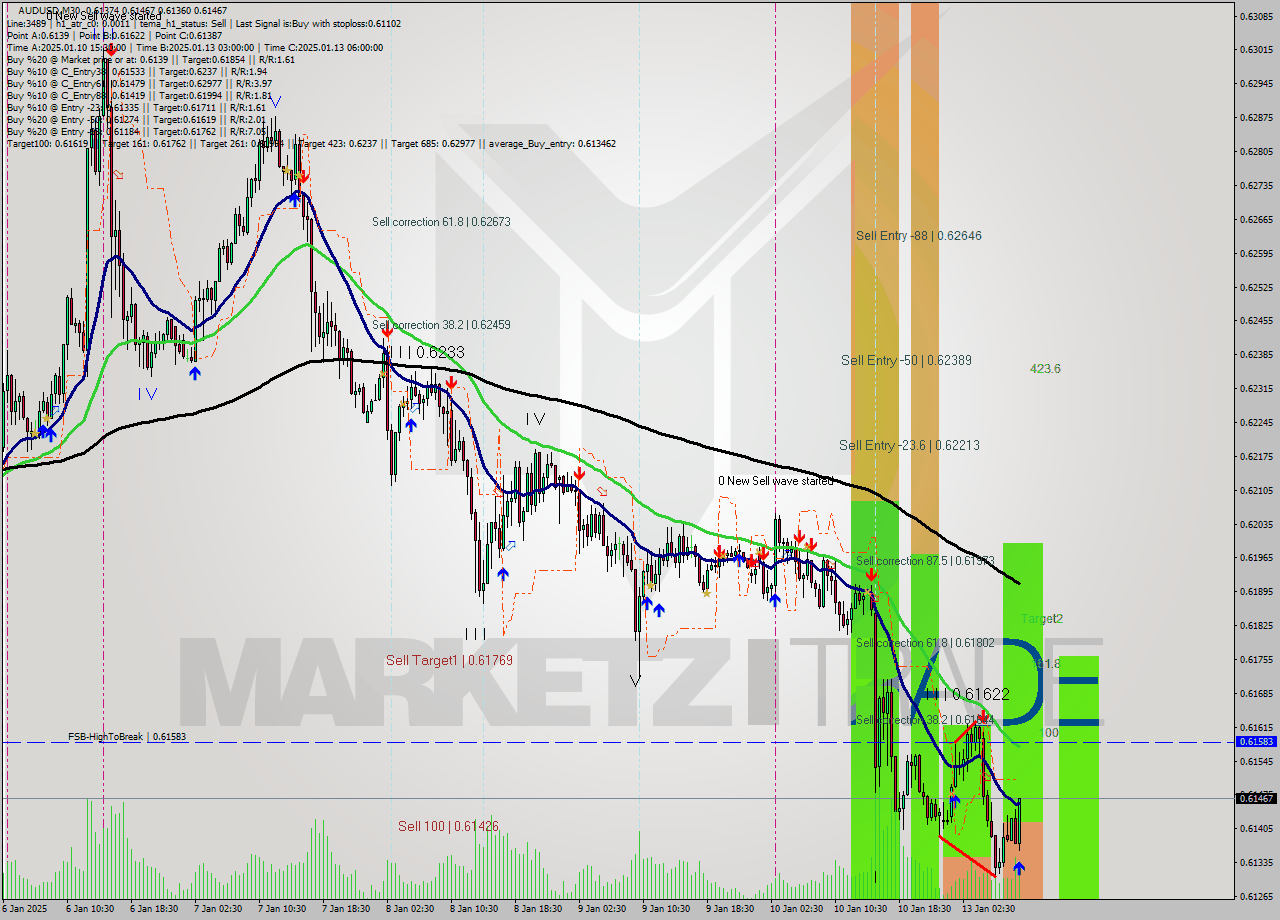Click the 'Sell correction 38.2 | 0.62459' label

click(x=441, y=325)
